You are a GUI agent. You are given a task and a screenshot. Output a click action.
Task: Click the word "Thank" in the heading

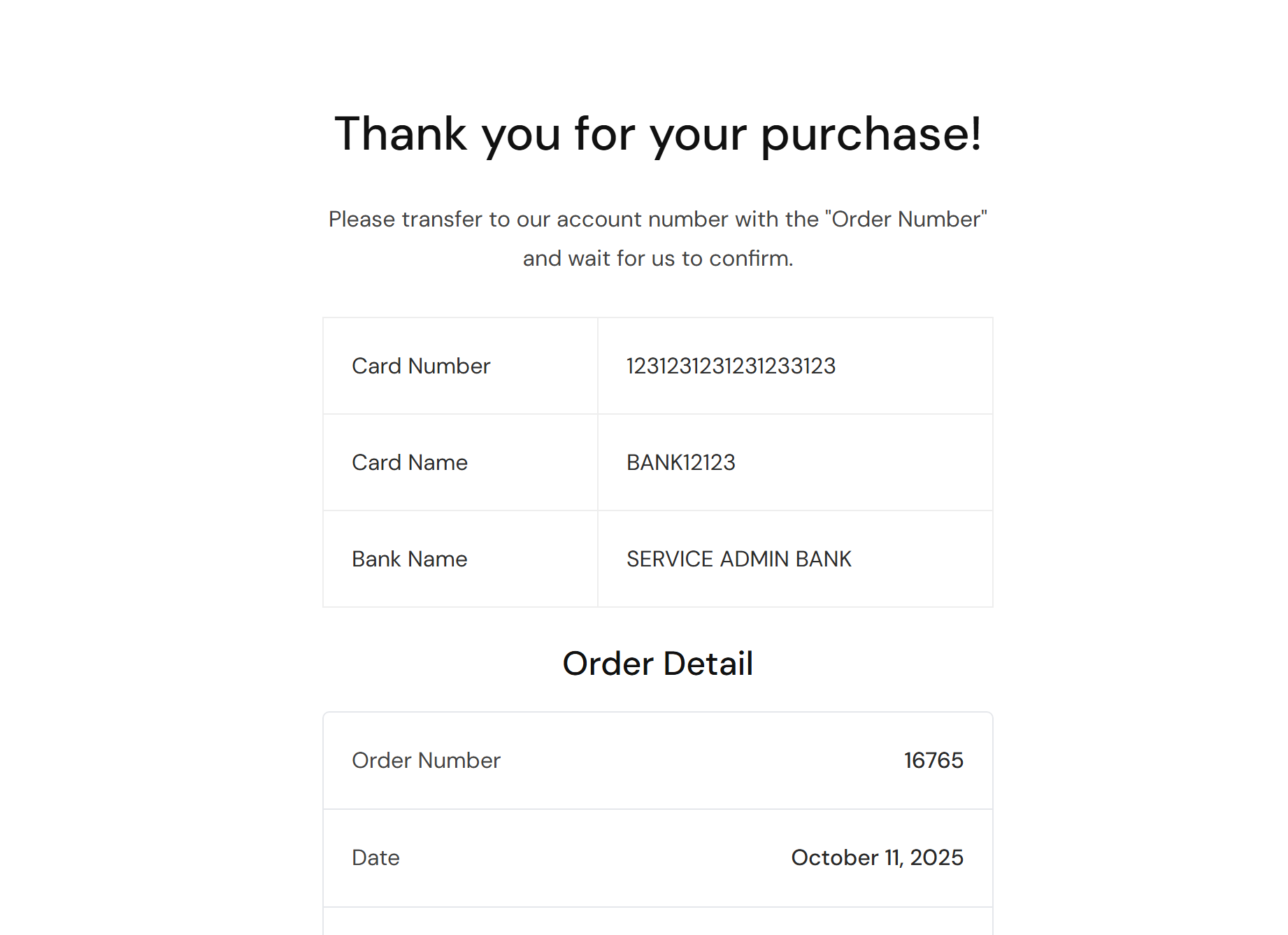[401, 134]
